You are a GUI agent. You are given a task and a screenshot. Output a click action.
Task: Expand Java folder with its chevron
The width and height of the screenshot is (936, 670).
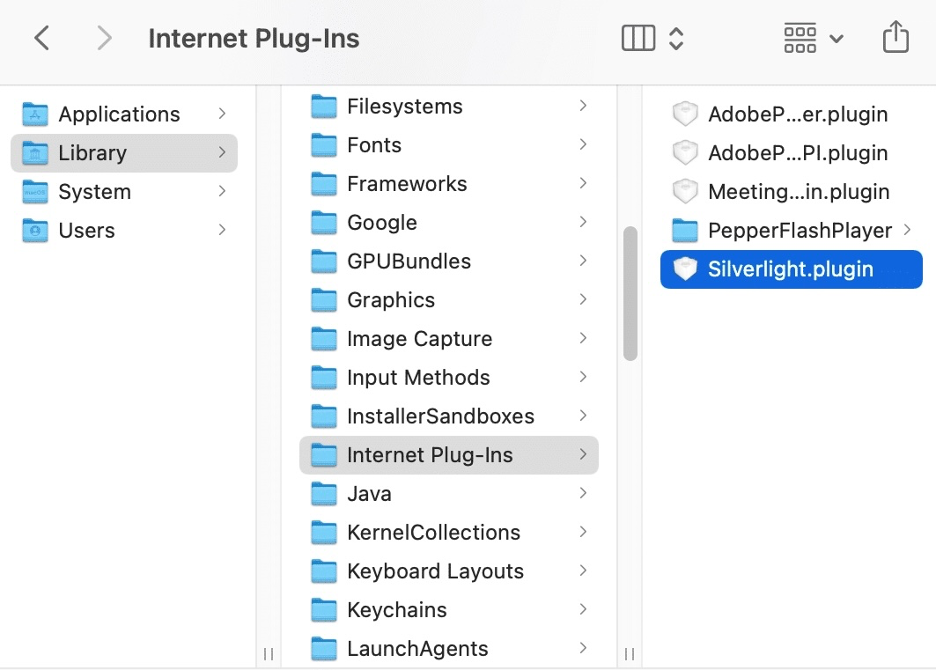pyautogui.click(x=583, y=493)
